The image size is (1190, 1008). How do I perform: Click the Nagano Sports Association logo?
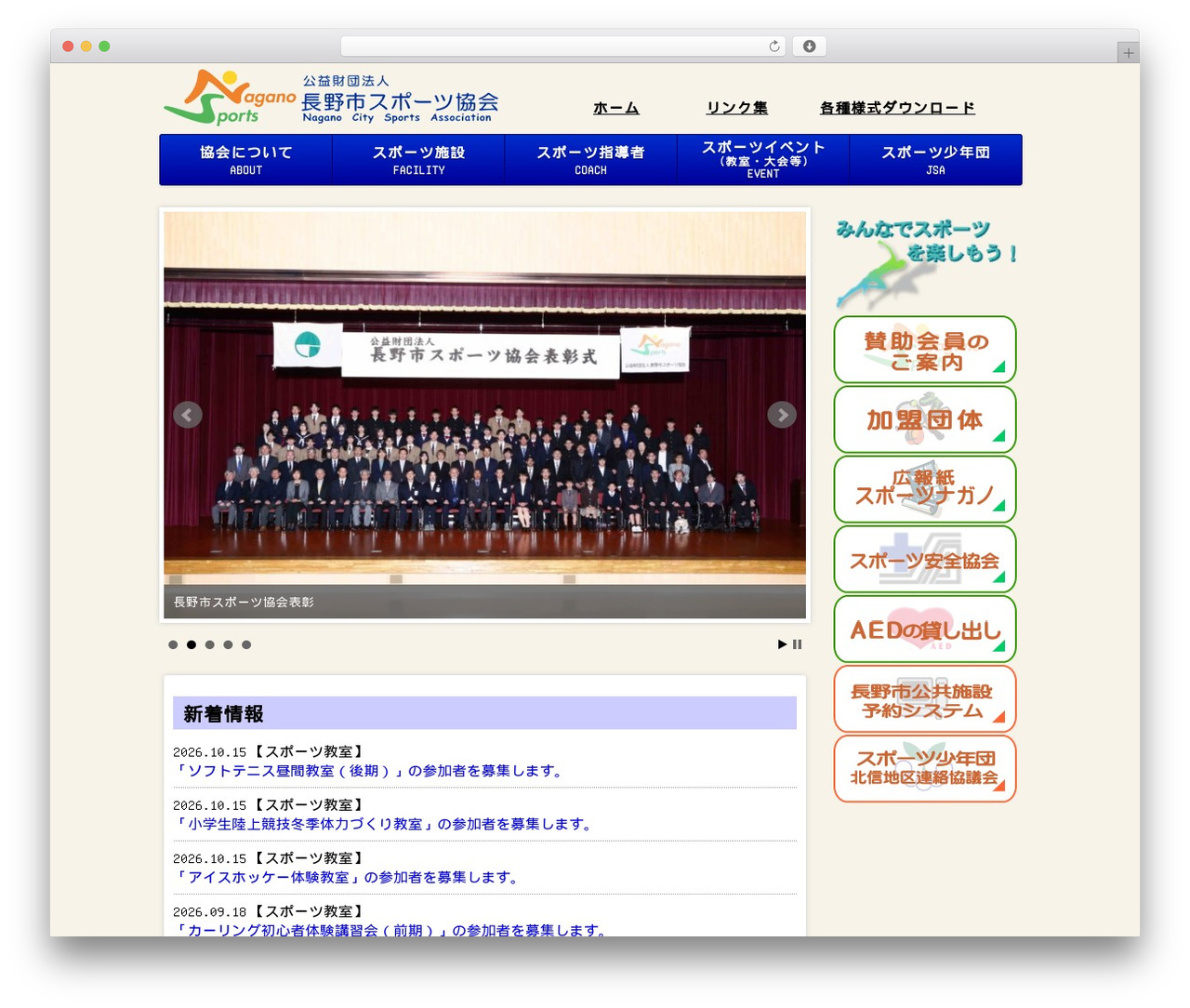331,97
